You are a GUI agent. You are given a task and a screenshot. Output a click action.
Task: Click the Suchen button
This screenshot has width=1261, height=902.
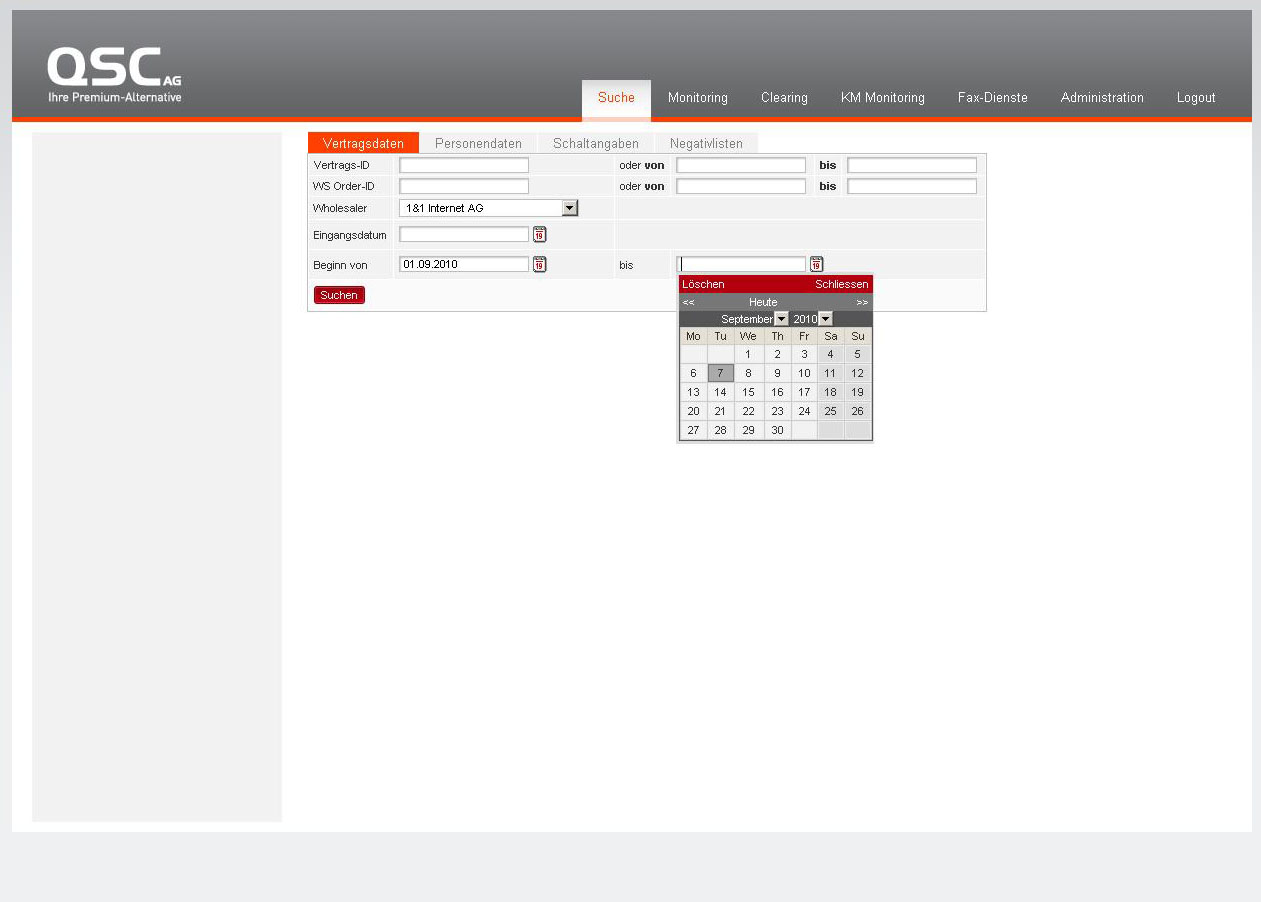339,295
